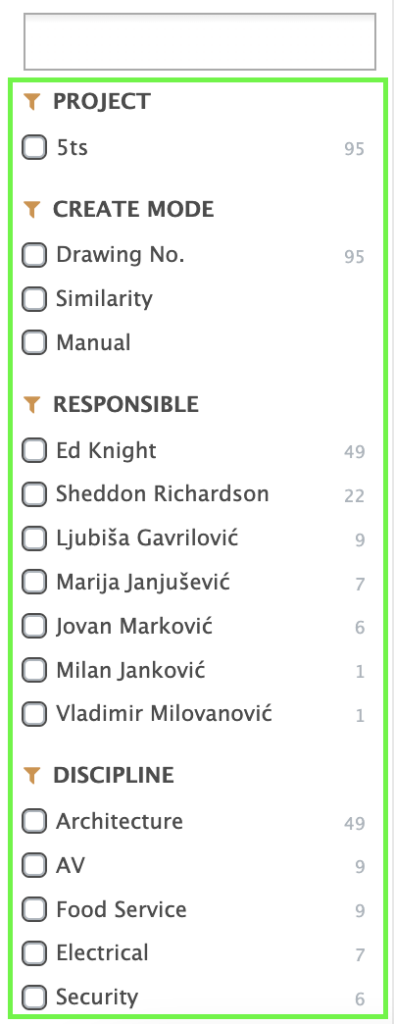Click the empty search field at top
394x1024 pixels.
(200, 41)
